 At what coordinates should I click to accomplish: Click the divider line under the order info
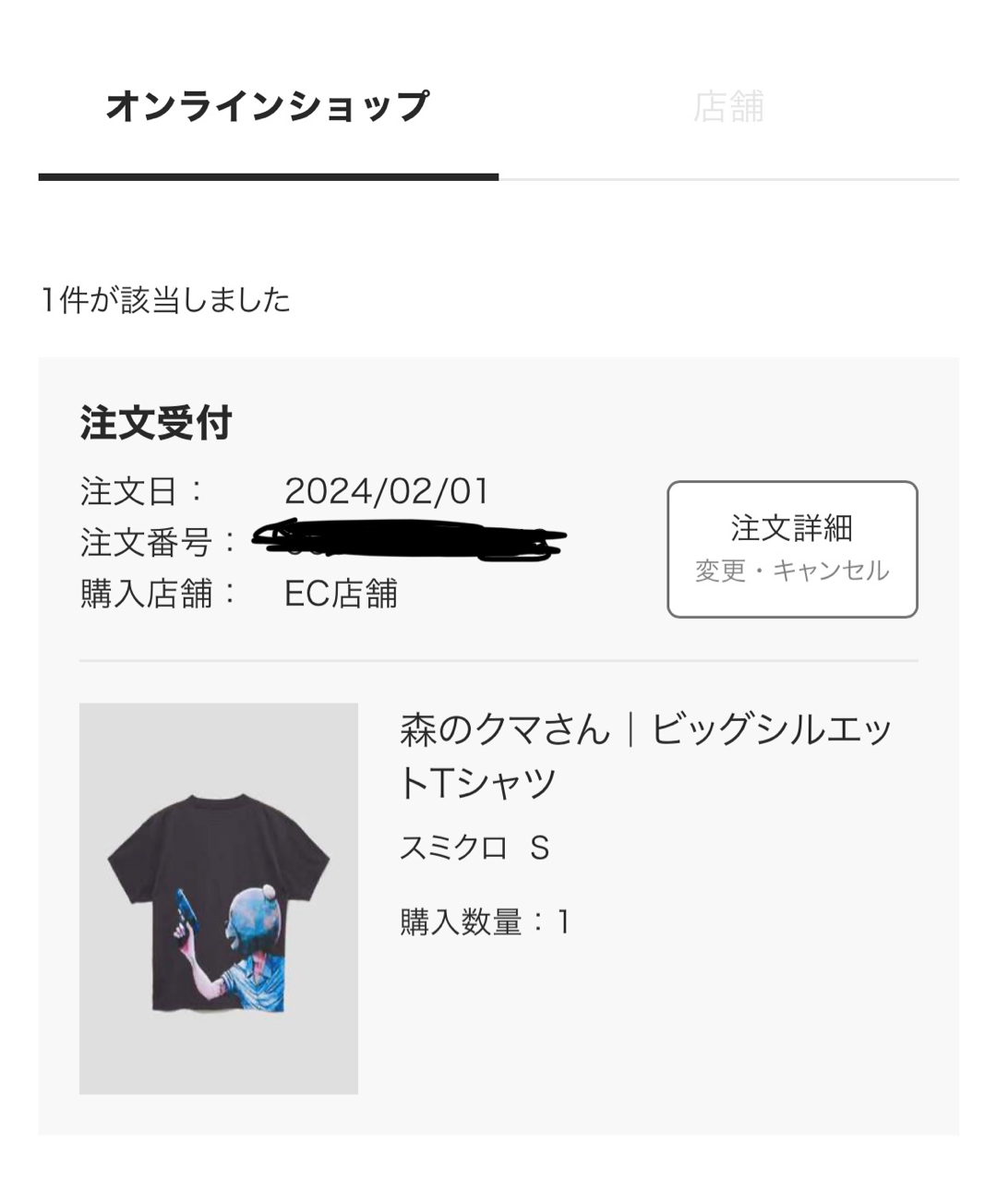pos(498,661)
